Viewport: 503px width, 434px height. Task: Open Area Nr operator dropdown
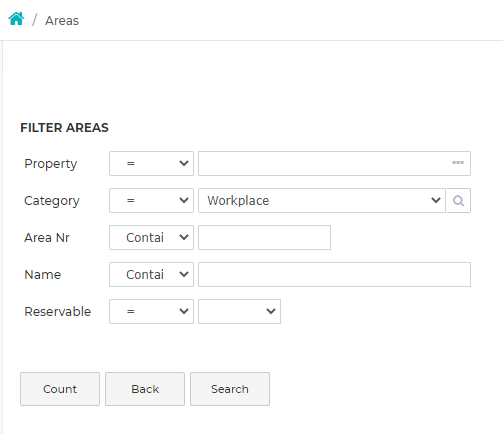click(151, 238)
